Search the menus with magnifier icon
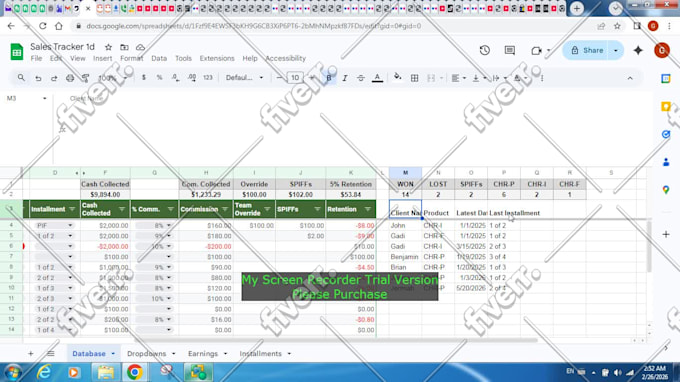680x382 pixels. (x=21, y=78)
